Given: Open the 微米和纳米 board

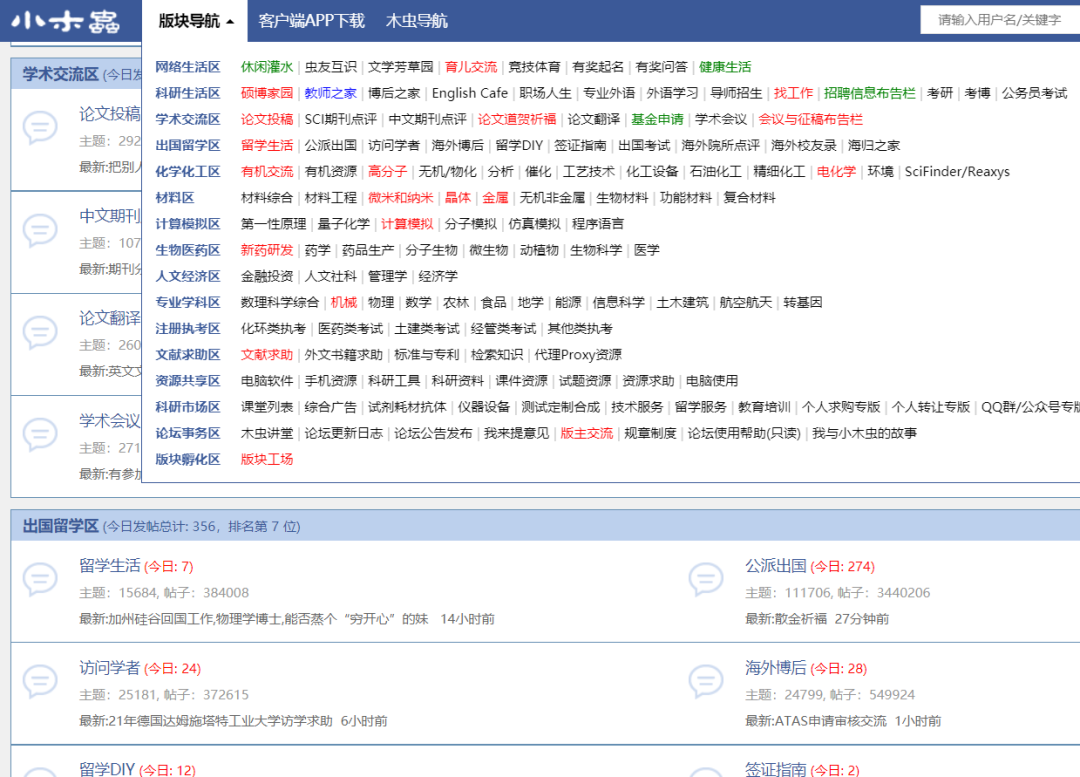Looking at the screenshot, I should coord(400,198).
